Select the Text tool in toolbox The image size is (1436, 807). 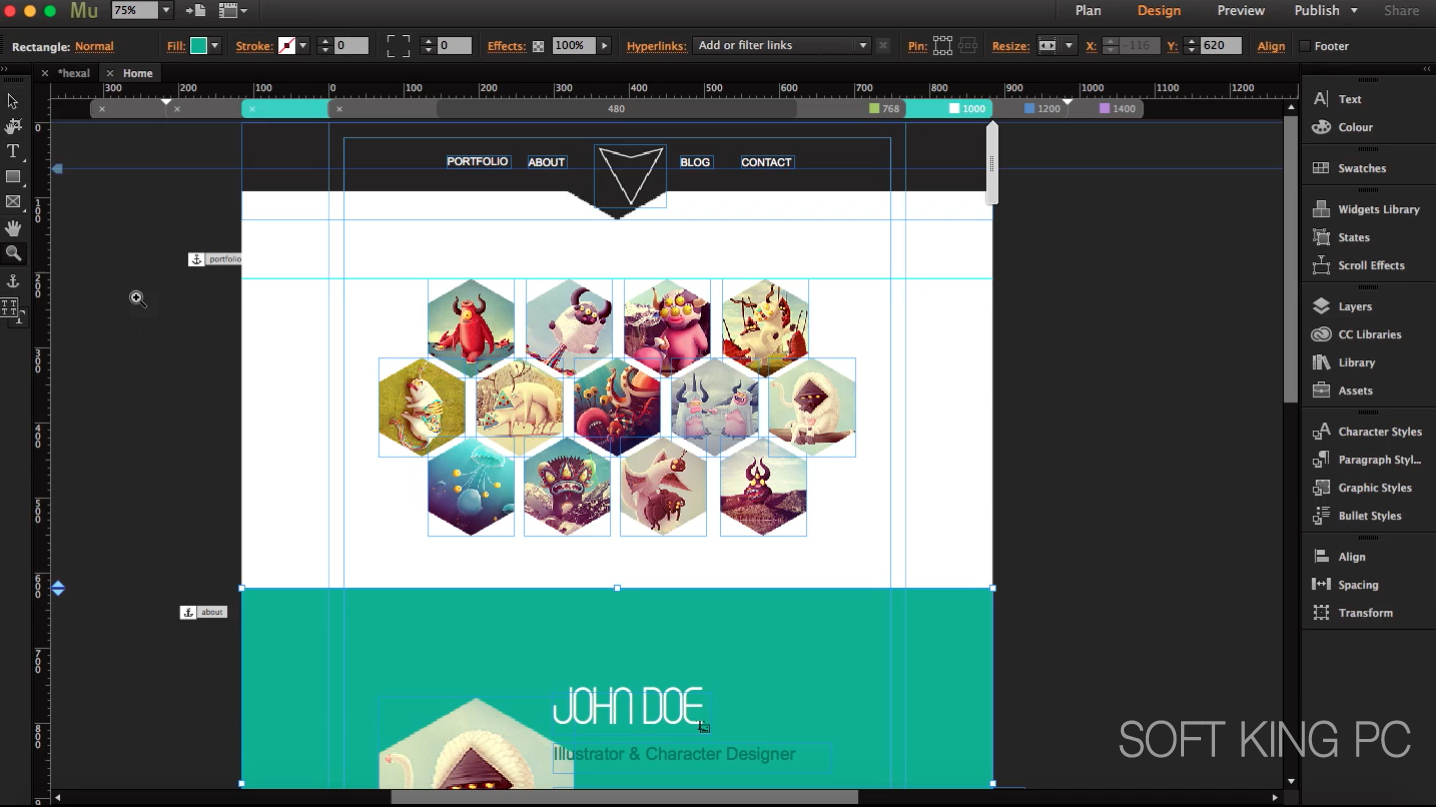tap(13, 151)
